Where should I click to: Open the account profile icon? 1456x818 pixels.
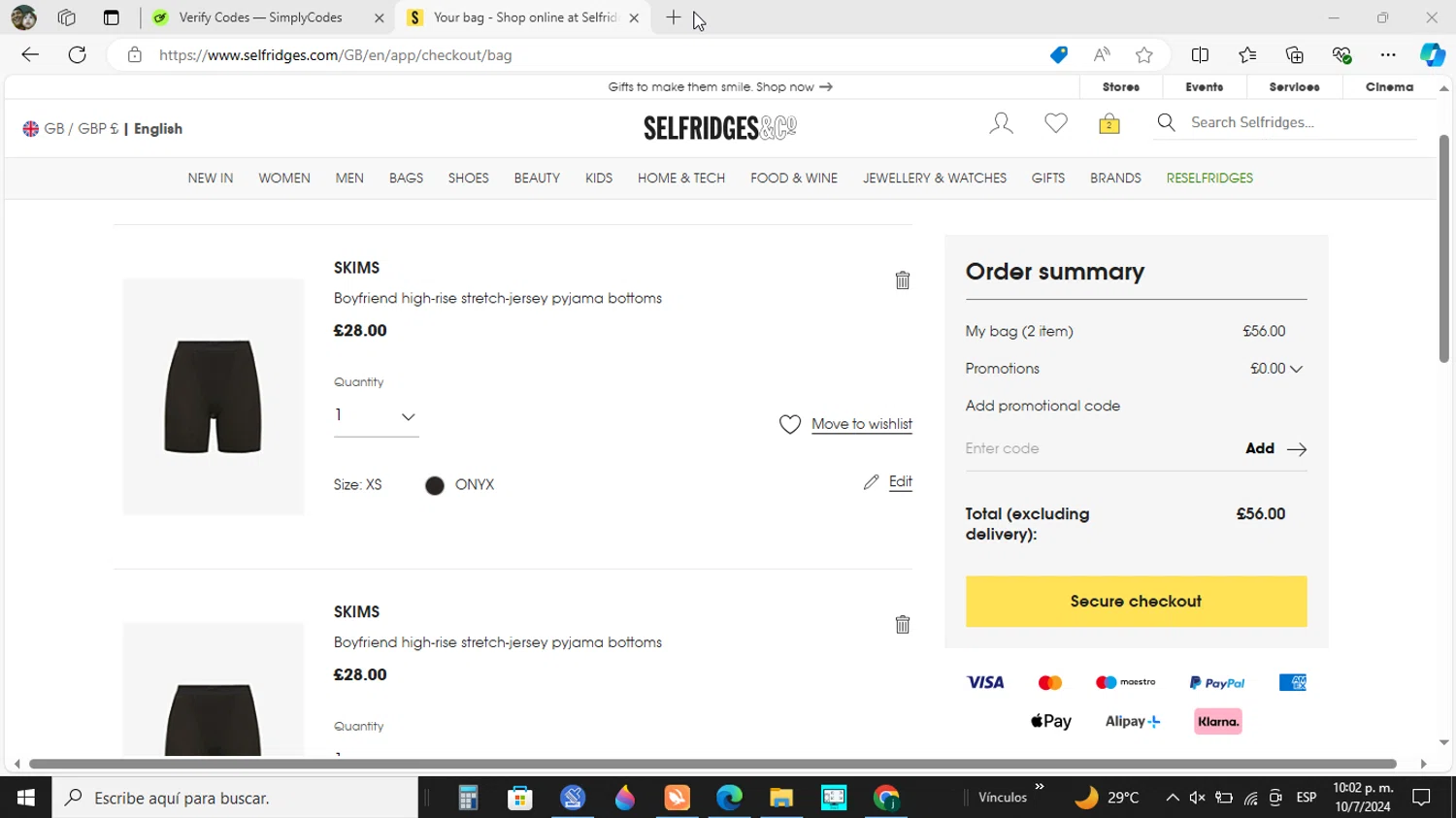click(1001, 123)
